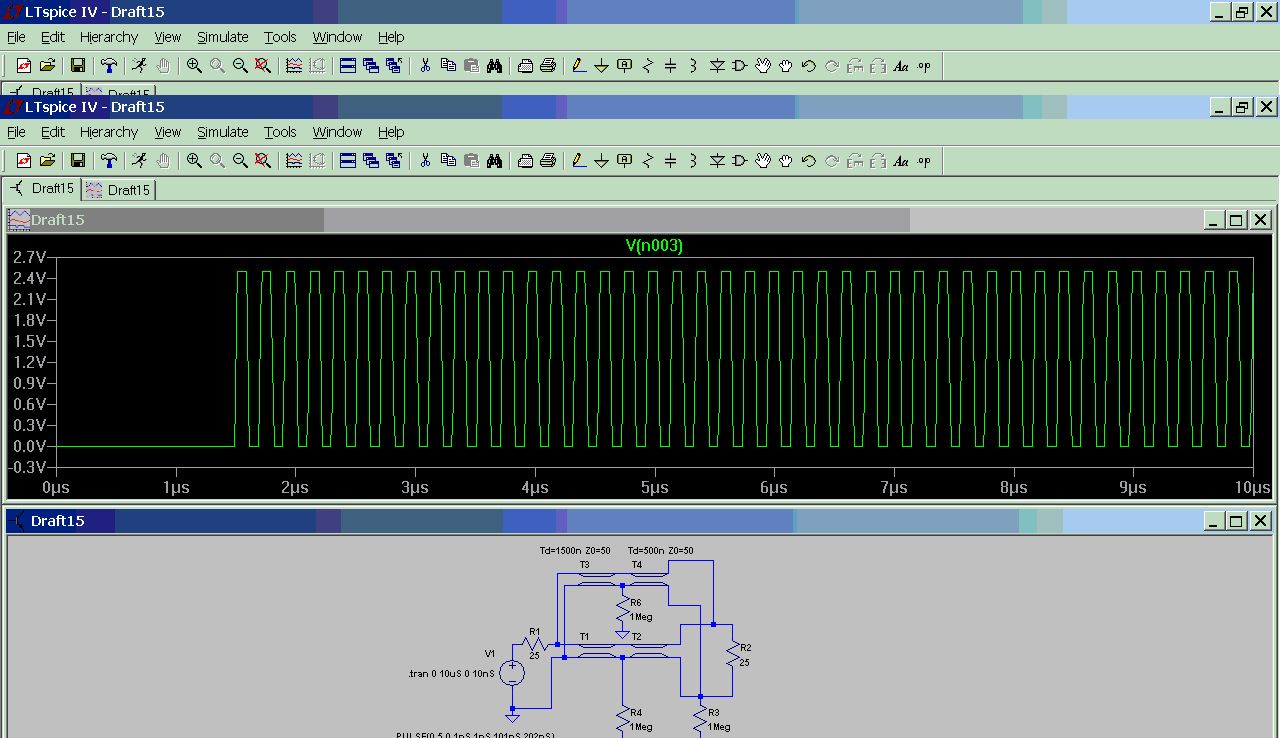The image size is (1280, 738).
Task: Open the Hierarchy menu in the front window
Action: pos(108,132)
